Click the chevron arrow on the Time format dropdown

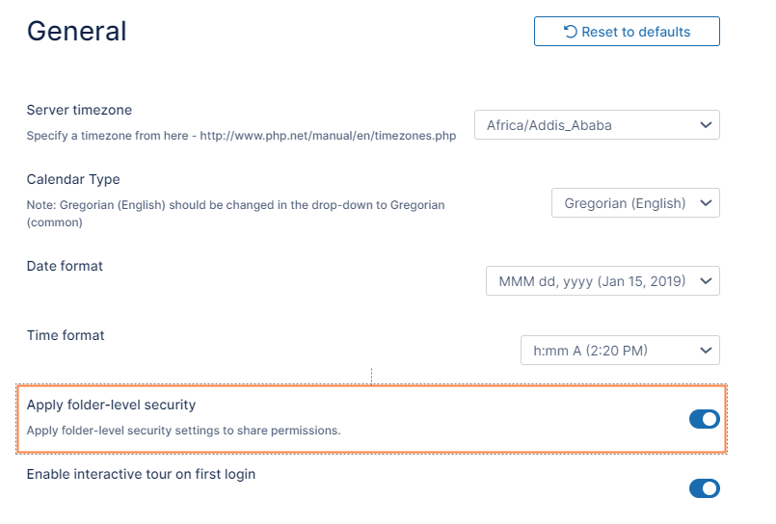pos(706,350)
